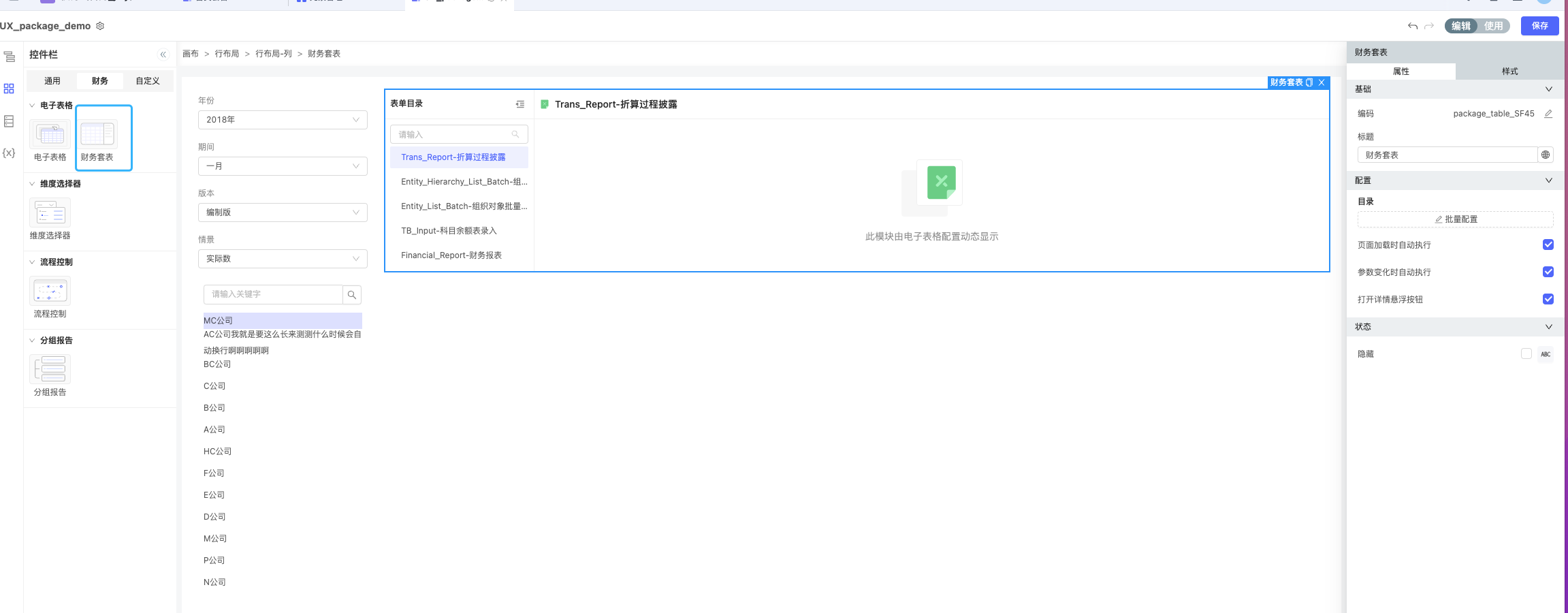The width and height of the screenshot is (1568, 613).
Task: Click the 批量配置 button
Action: coord(1455,219)
